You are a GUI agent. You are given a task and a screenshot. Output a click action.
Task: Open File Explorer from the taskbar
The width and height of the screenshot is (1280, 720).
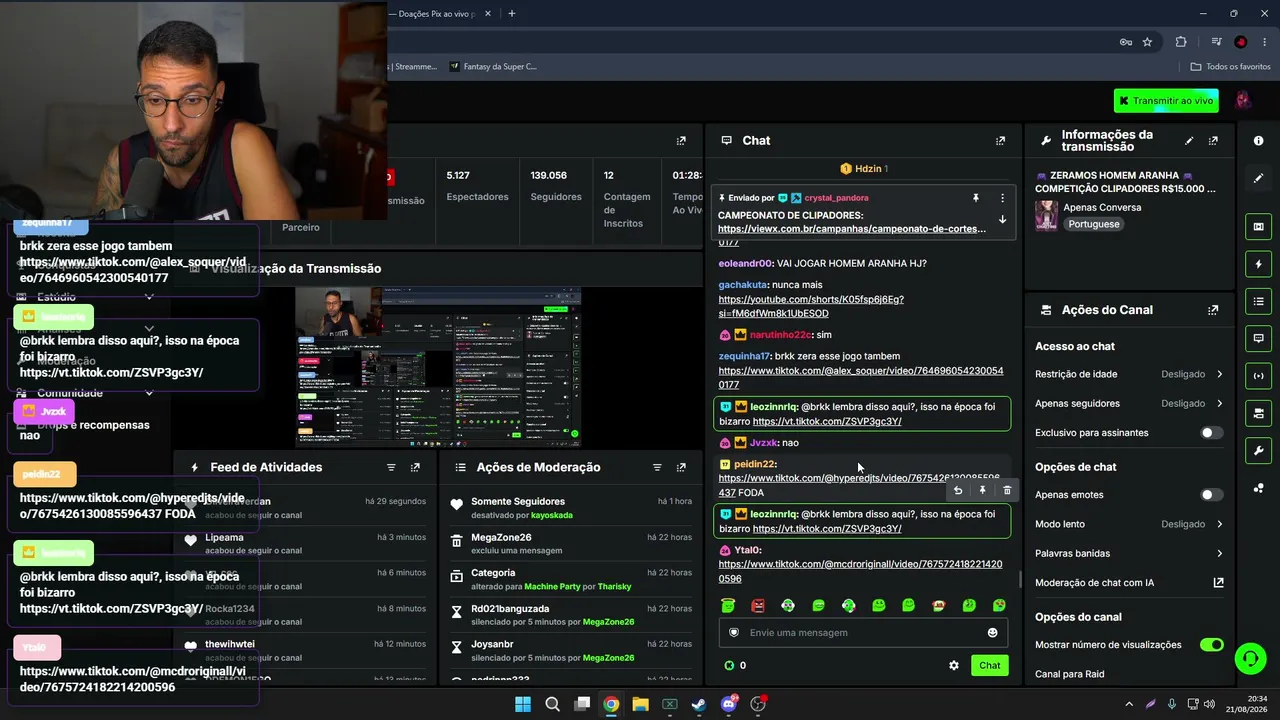point(640,704)
